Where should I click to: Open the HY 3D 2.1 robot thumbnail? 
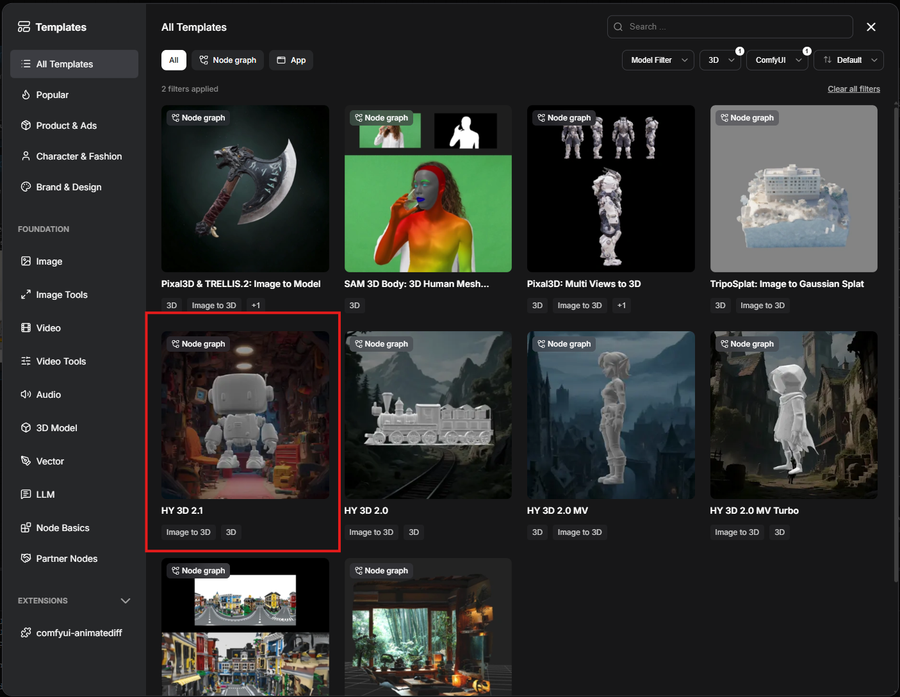click(245, 415)
